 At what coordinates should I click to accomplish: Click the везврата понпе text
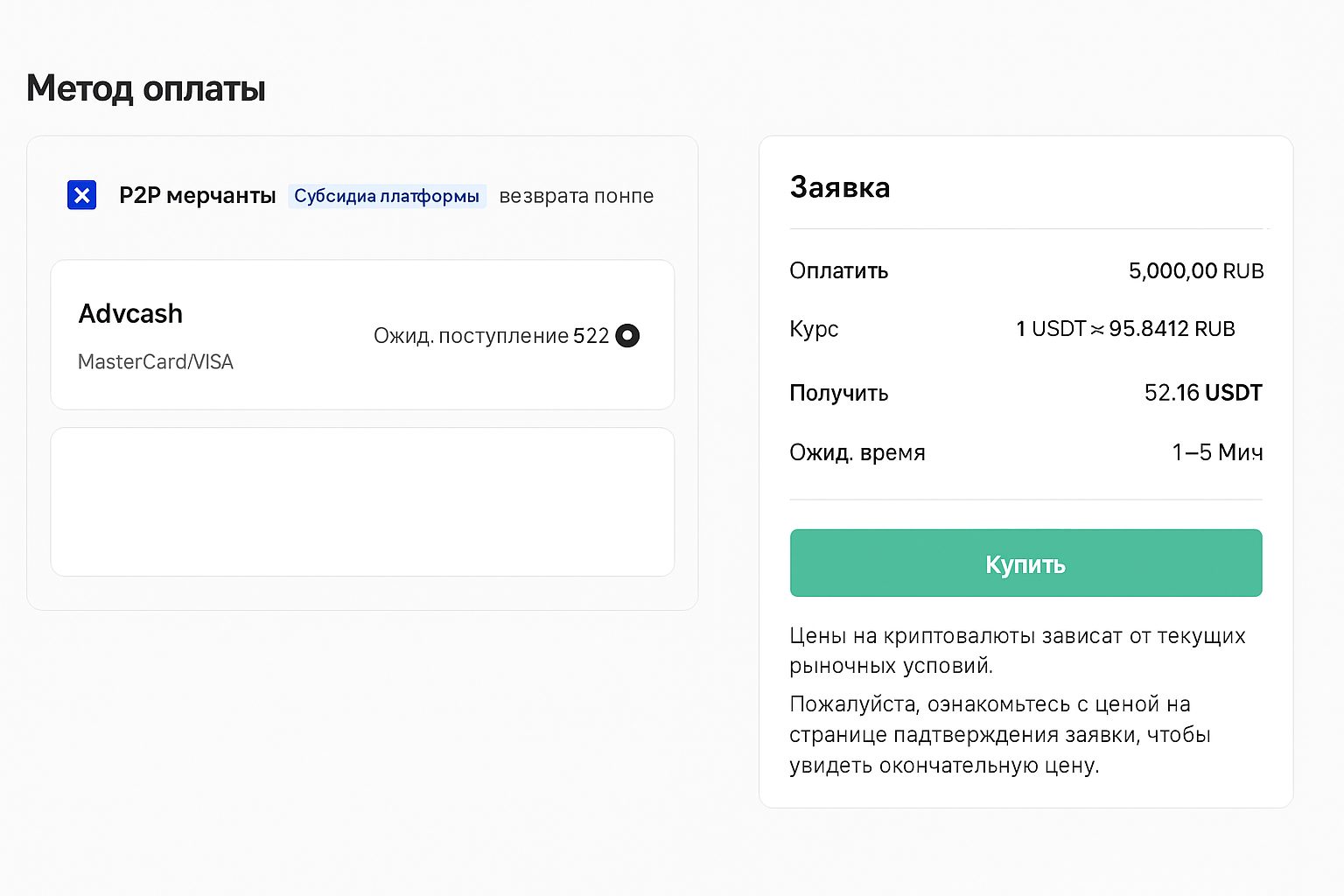[x=576, y=196]
